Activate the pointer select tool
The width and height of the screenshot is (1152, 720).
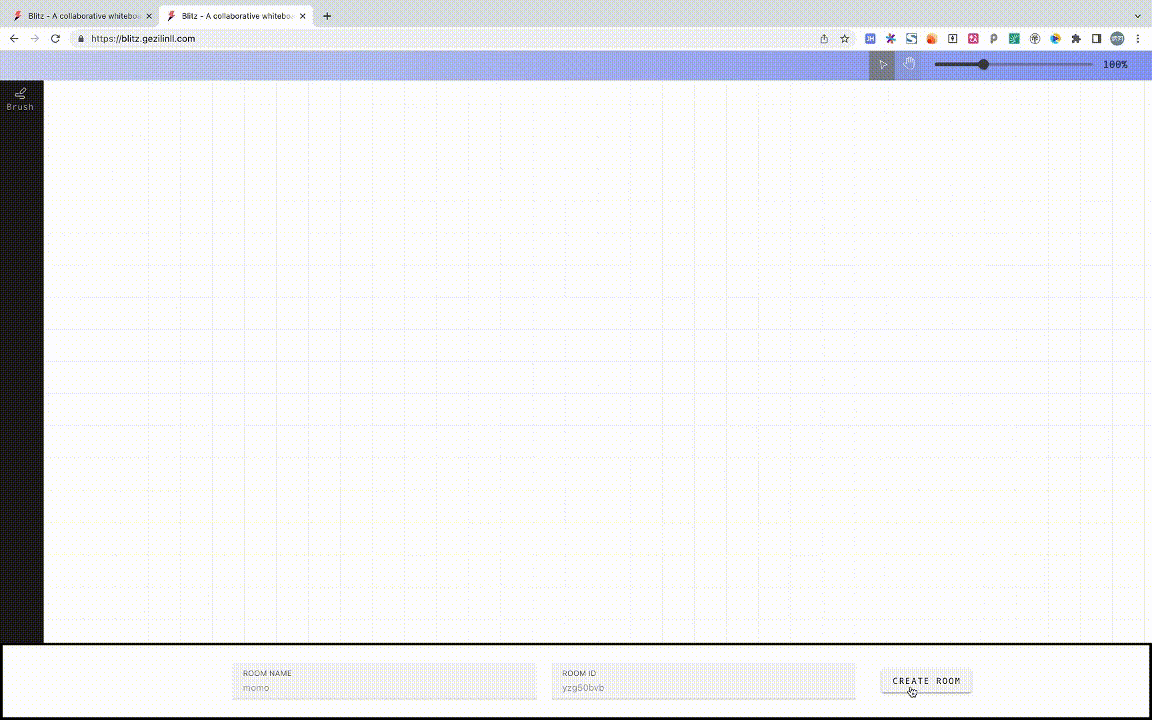pyautogui.click(x=882, y=65)
